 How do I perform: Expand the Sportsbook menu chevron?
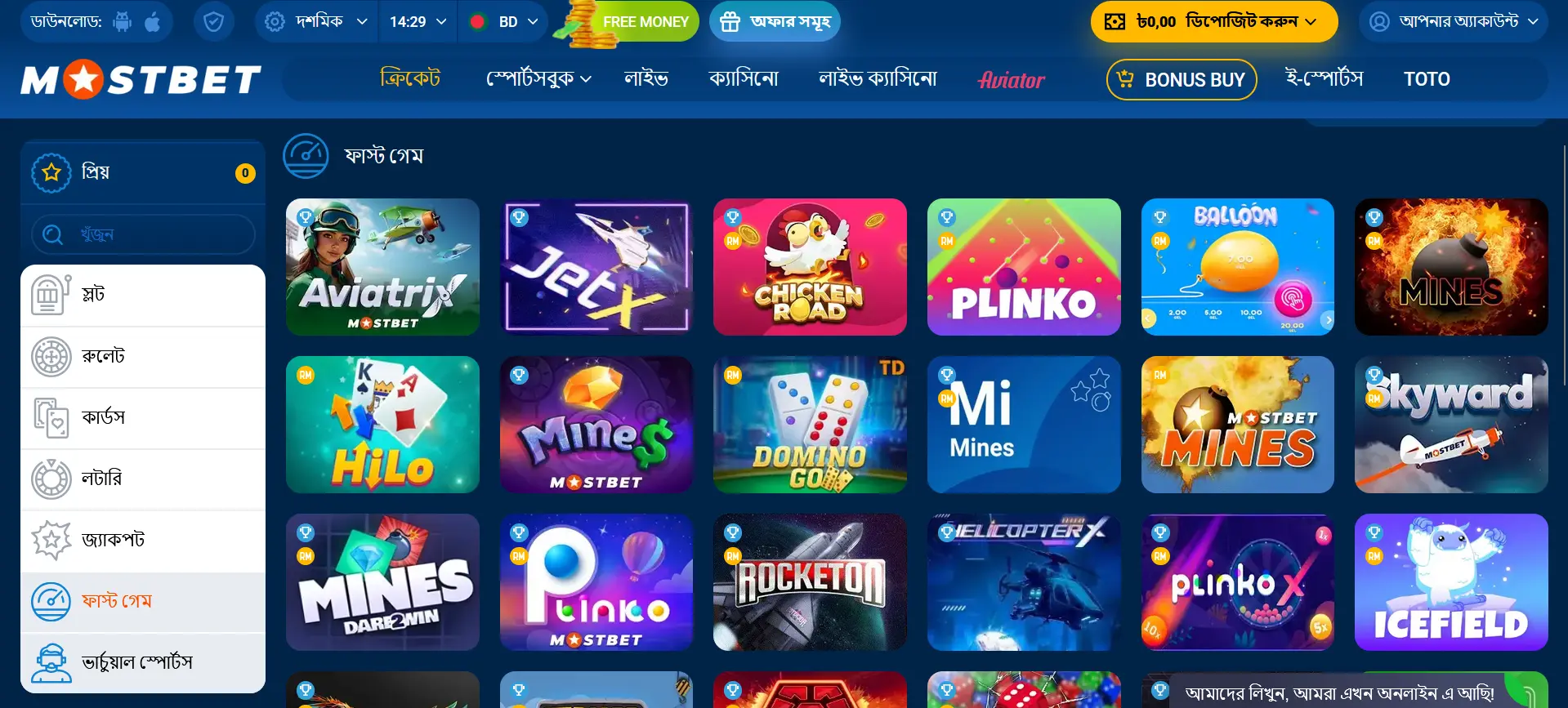coord(586,79)
